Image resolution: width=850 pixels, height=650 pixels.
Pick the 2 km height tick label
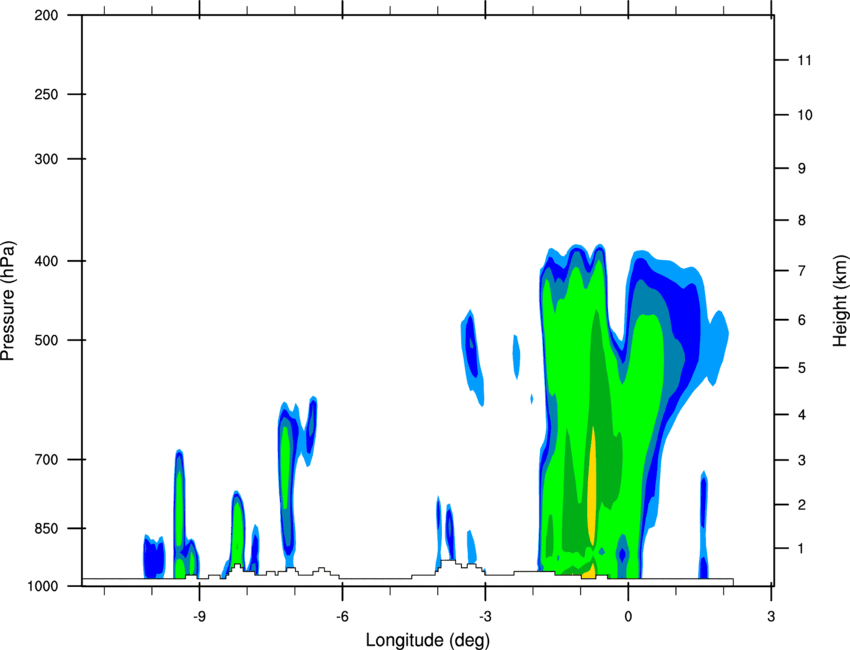click(x=802, y=505)
